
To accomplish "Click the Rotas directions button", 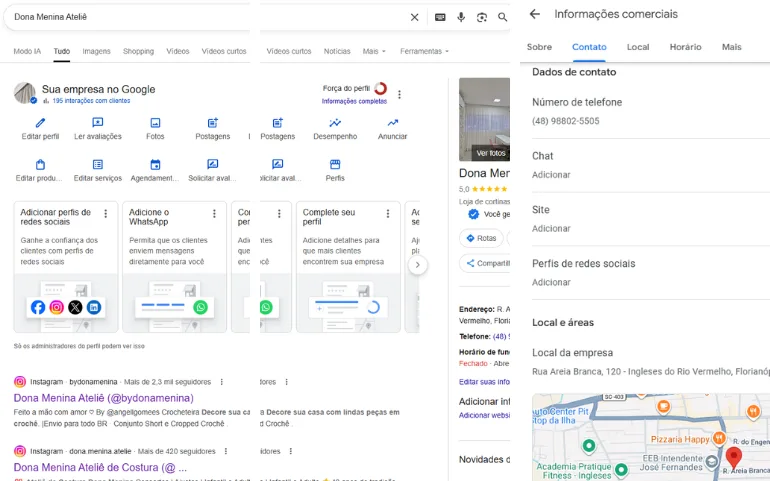I will click(481, 238).
